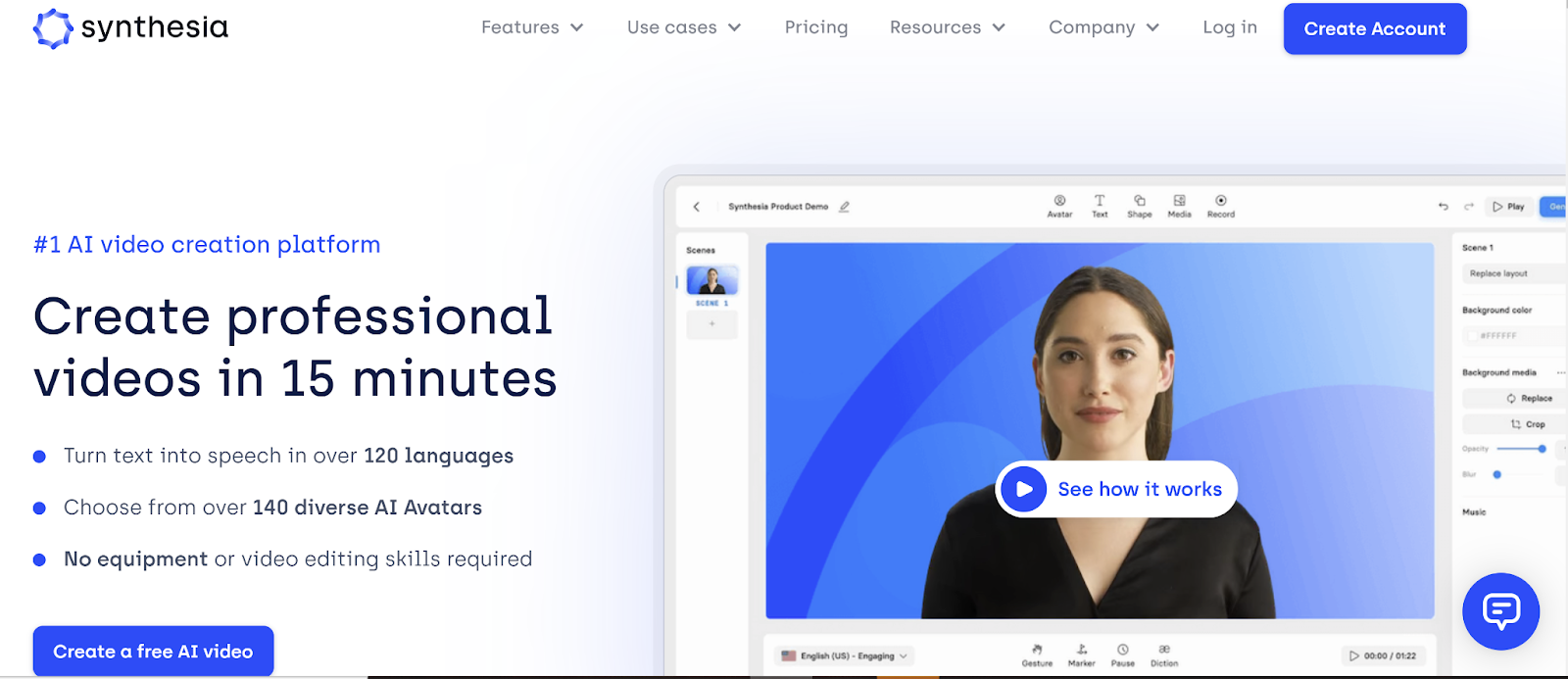Click the Background color label
The image size is (1568, 679).
pos(1496,310)
